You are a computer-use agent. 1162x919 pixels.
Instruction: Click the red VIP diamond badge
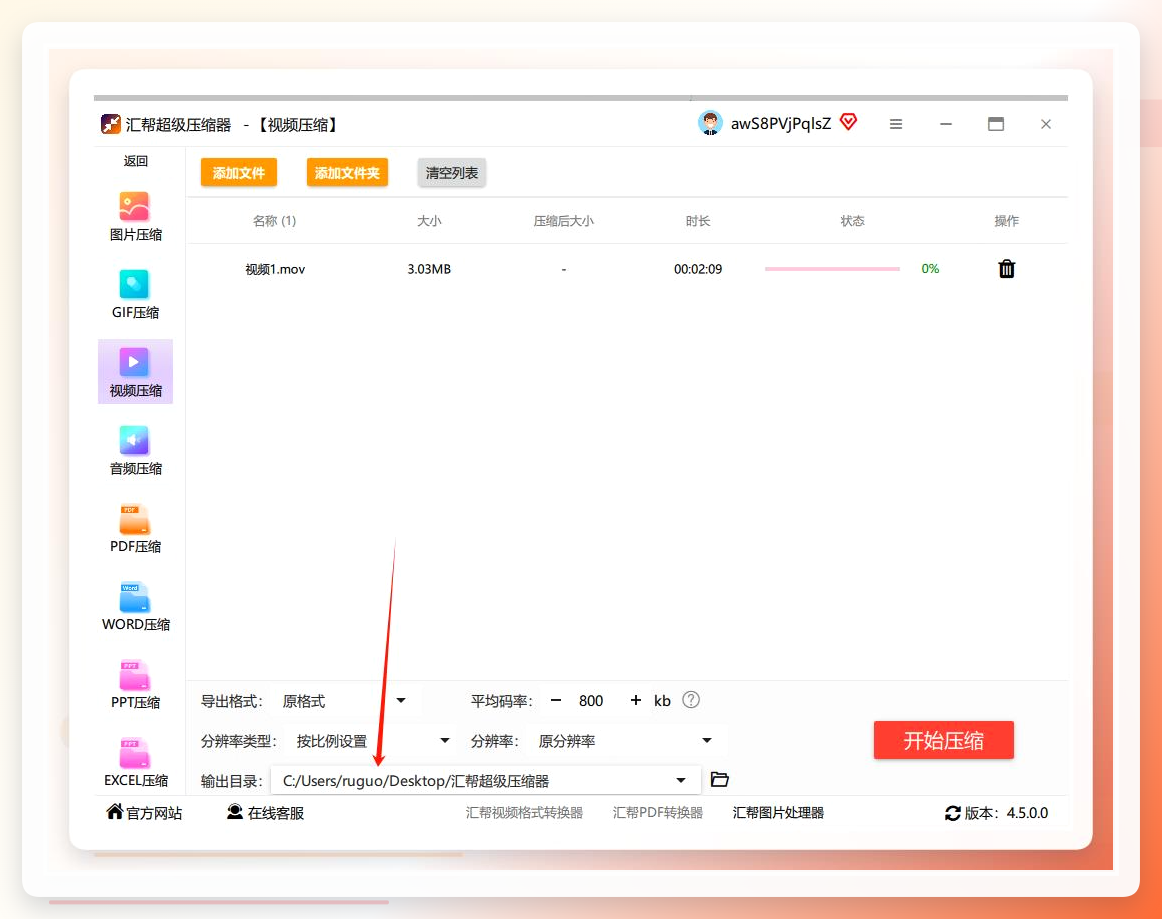point(849,122)
